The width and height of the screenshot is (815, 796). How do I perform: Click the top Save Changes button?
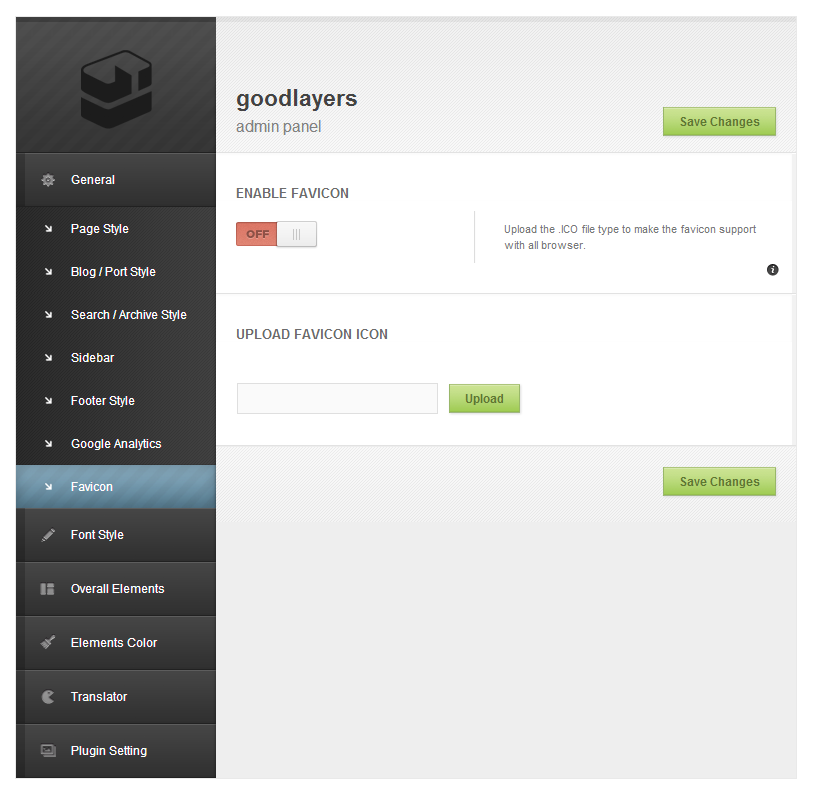click(719, 122)
